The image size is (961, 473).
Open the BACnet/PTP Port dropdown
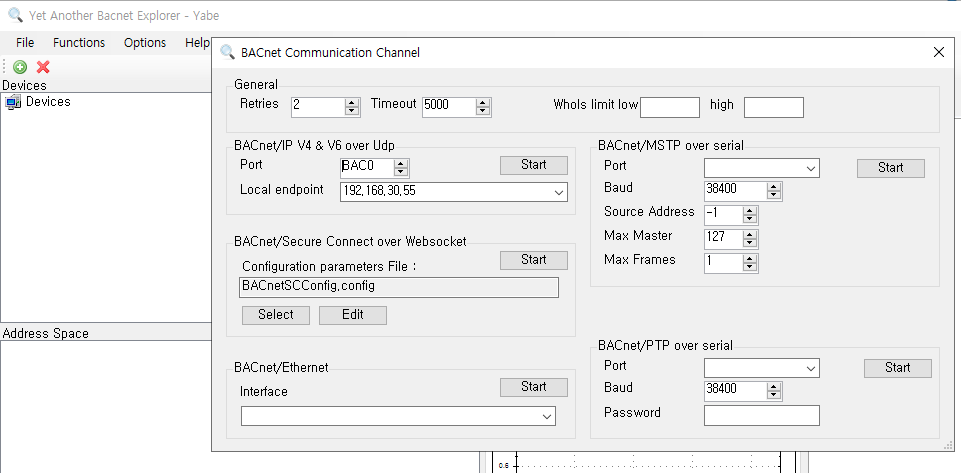(810, 369)
